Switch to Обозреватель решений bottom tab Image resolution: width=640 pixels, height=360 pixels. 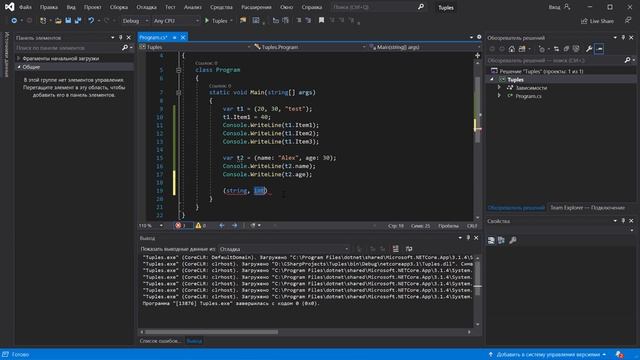[x=516, y=208]
